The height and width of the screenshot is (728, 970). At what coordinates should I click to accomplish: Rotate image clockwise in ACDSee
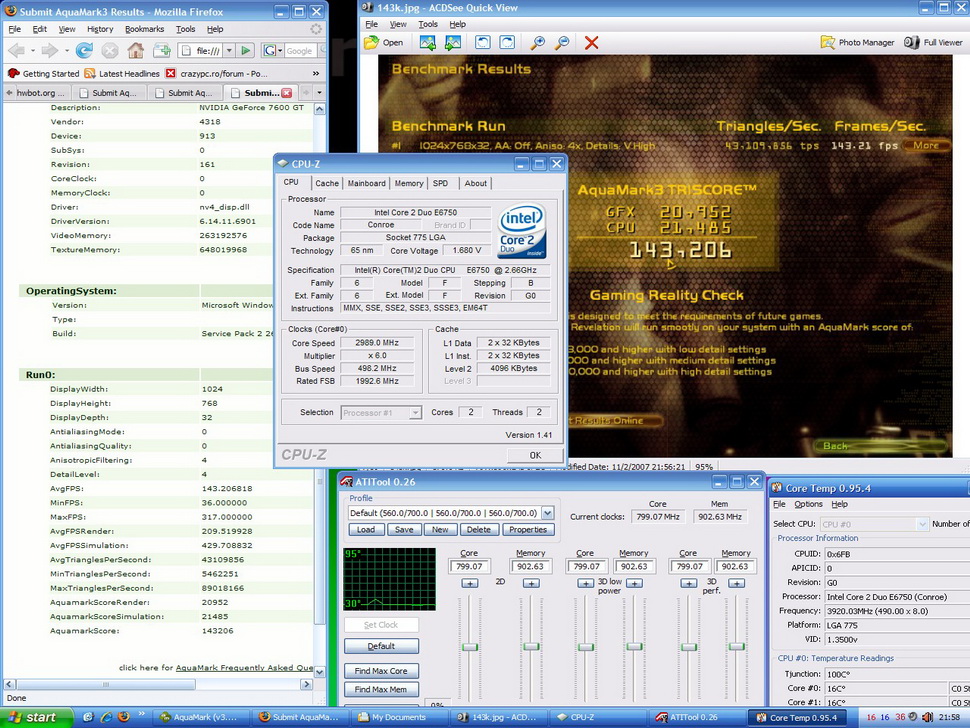(507, 43)
